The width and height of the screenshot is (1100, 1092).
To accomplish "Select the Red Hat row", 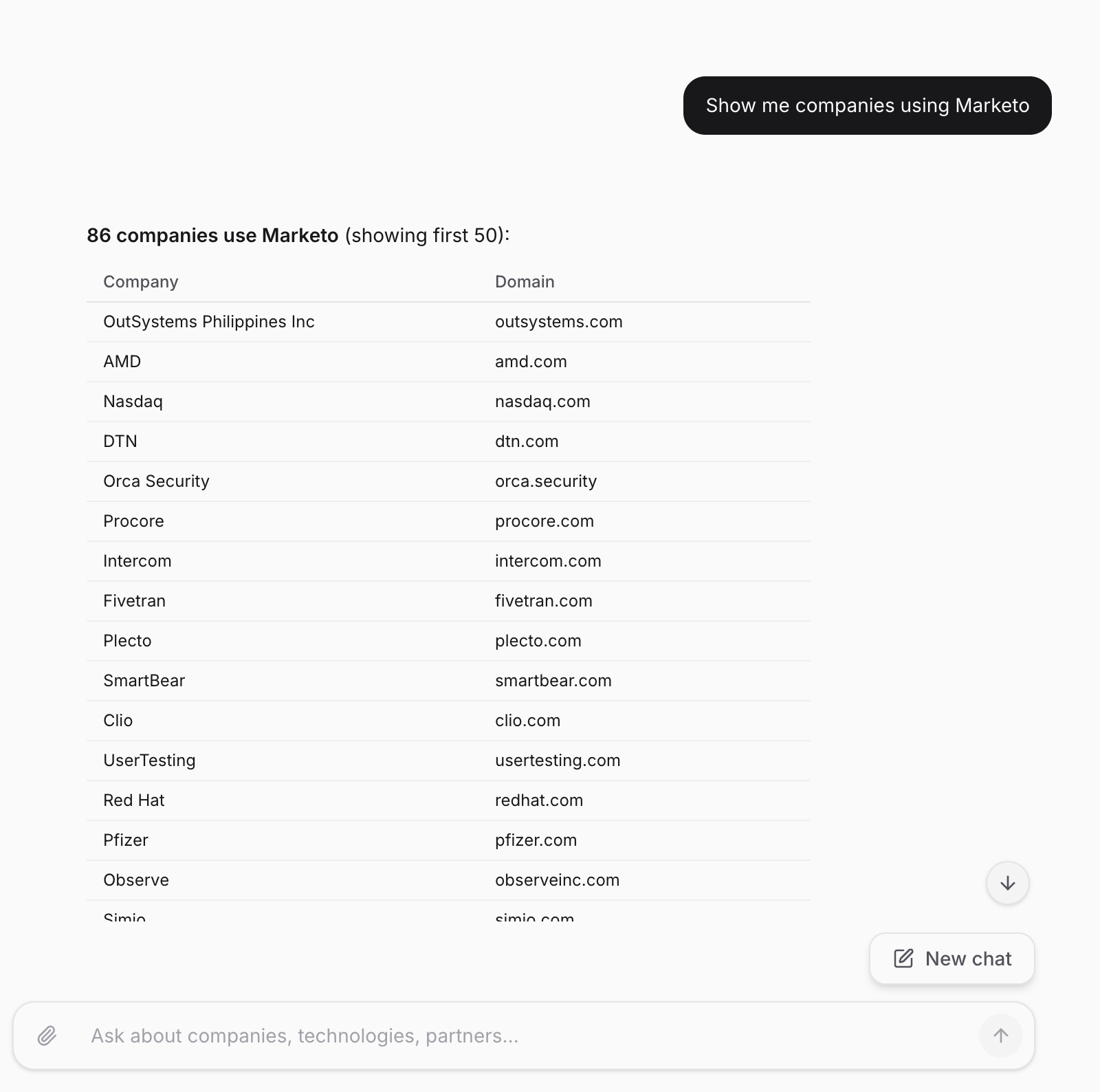I will [134, 800].
